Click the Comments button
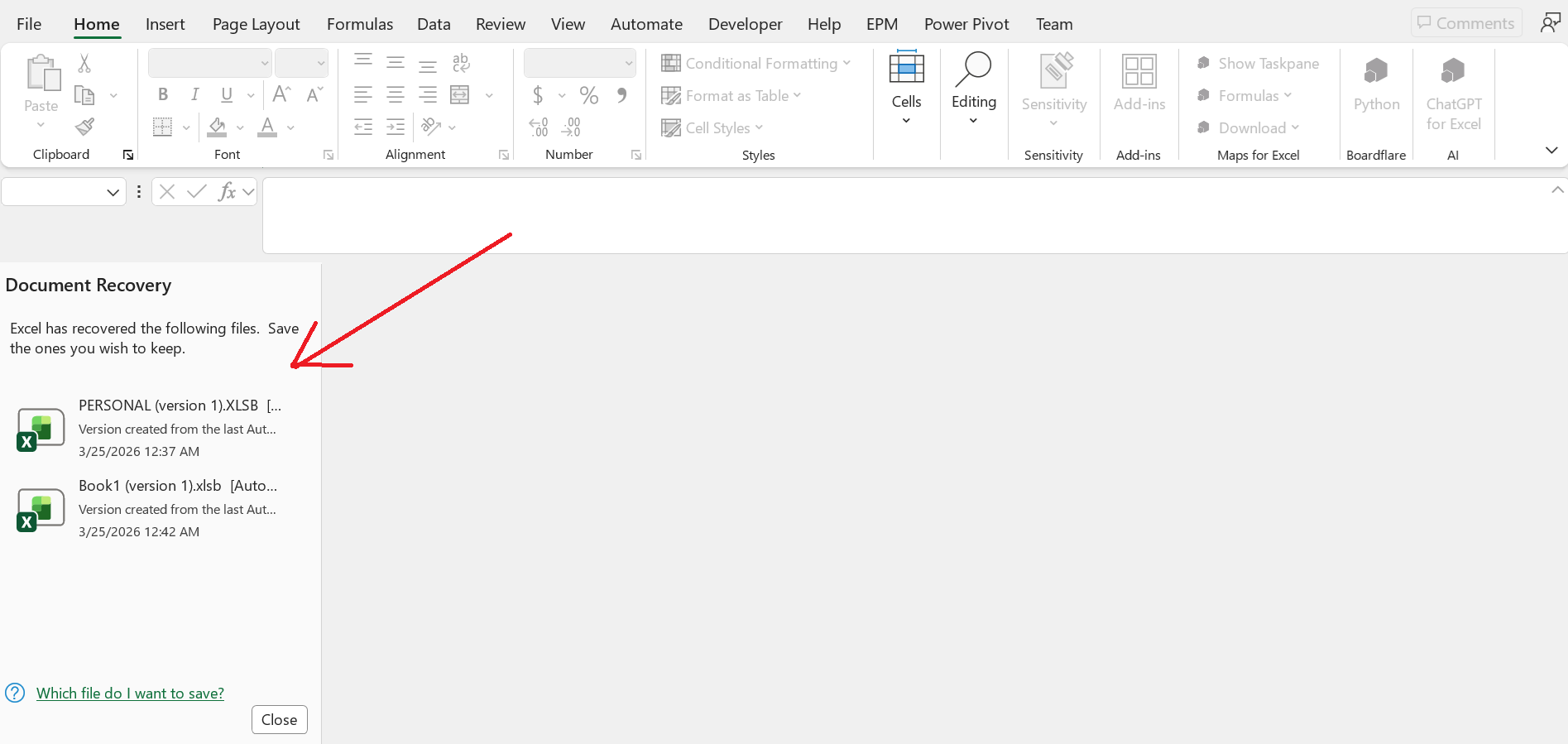Image resolution: width=1568 pixels, height=744 pixels. click(1466, 23)
